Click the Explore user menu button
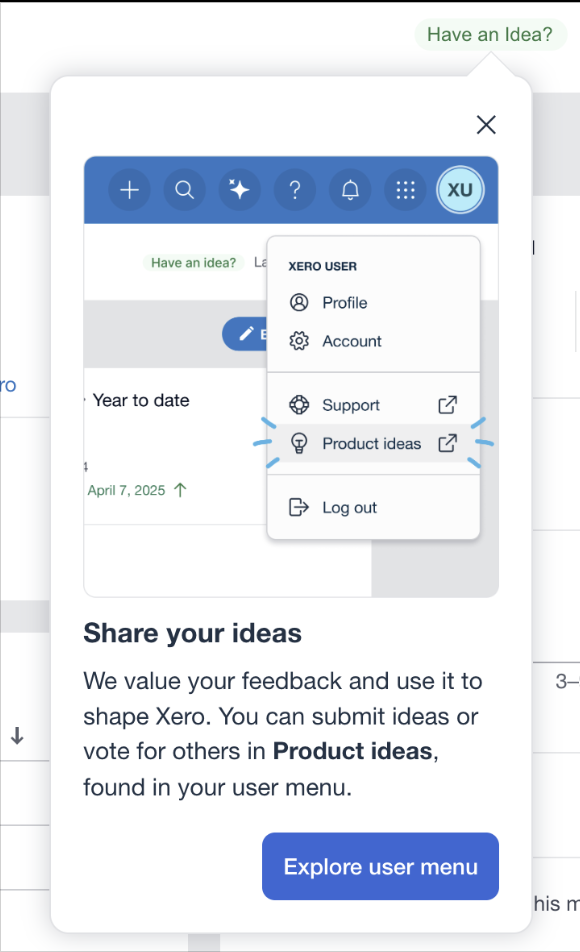This screenshot has width=580, height=952. tap(380, 866)
